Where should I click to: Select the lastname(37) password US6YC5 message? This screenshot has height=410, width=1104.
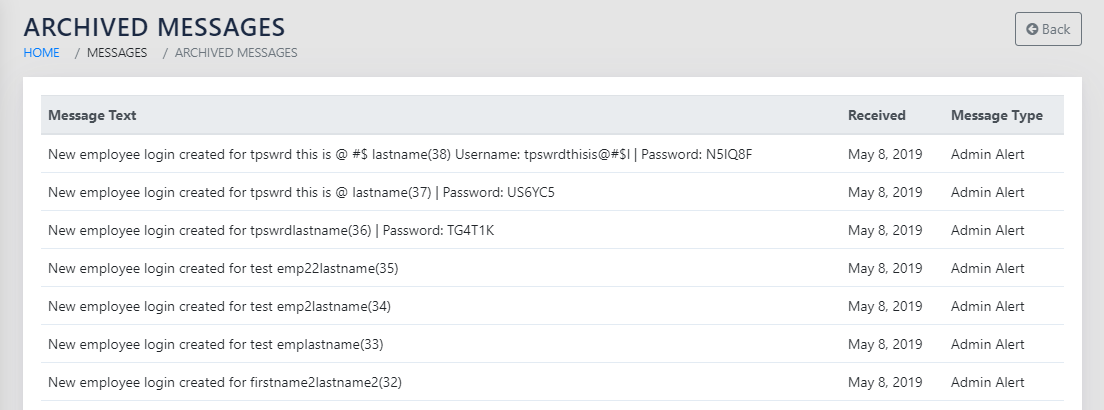click(301, 192)
